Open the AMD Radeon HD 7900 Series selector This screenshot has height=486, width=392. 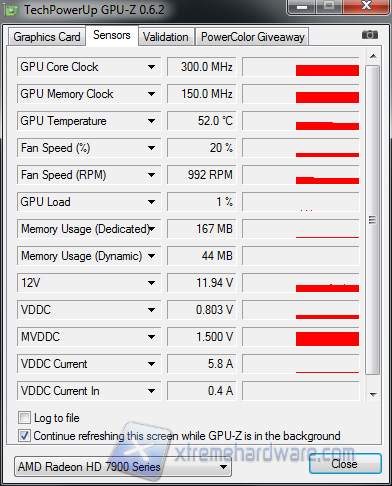pos(123,467)
